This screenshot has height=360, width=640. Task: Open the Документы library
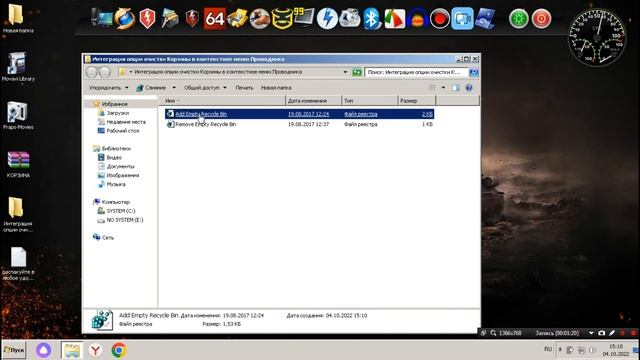(116, 167)
